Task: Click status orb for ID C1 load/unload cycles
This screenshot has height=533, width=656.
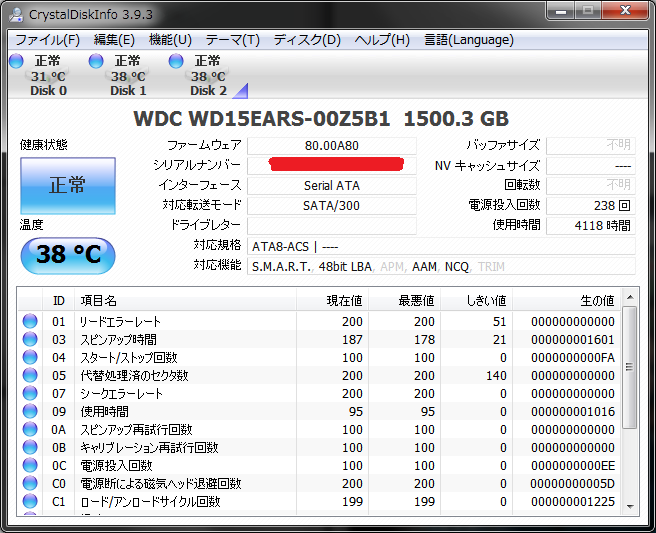Action: coord(30,501)
